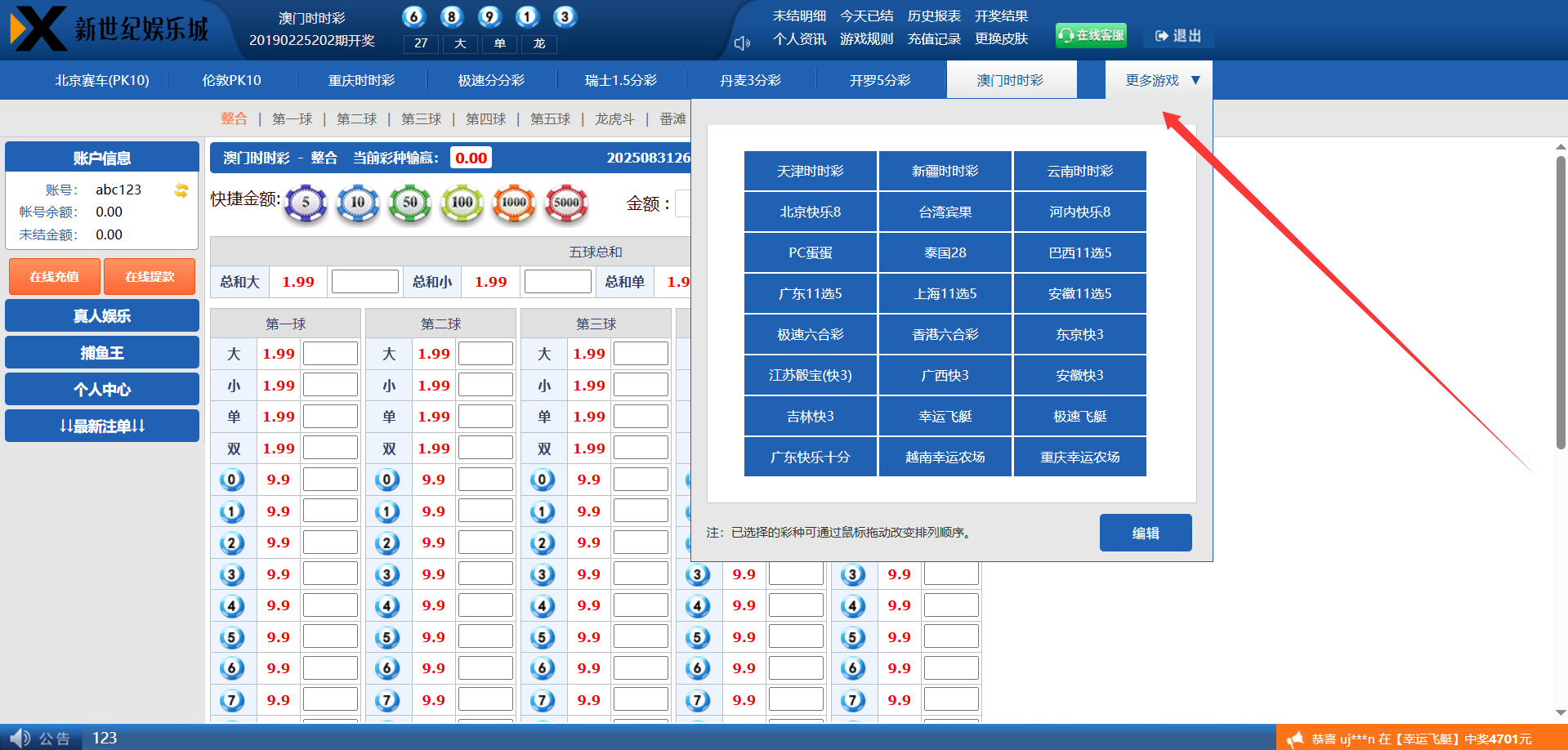Screen dimensions: 1568x750
Task: Click the 在线客服 support button
Action: point(1091,35)
